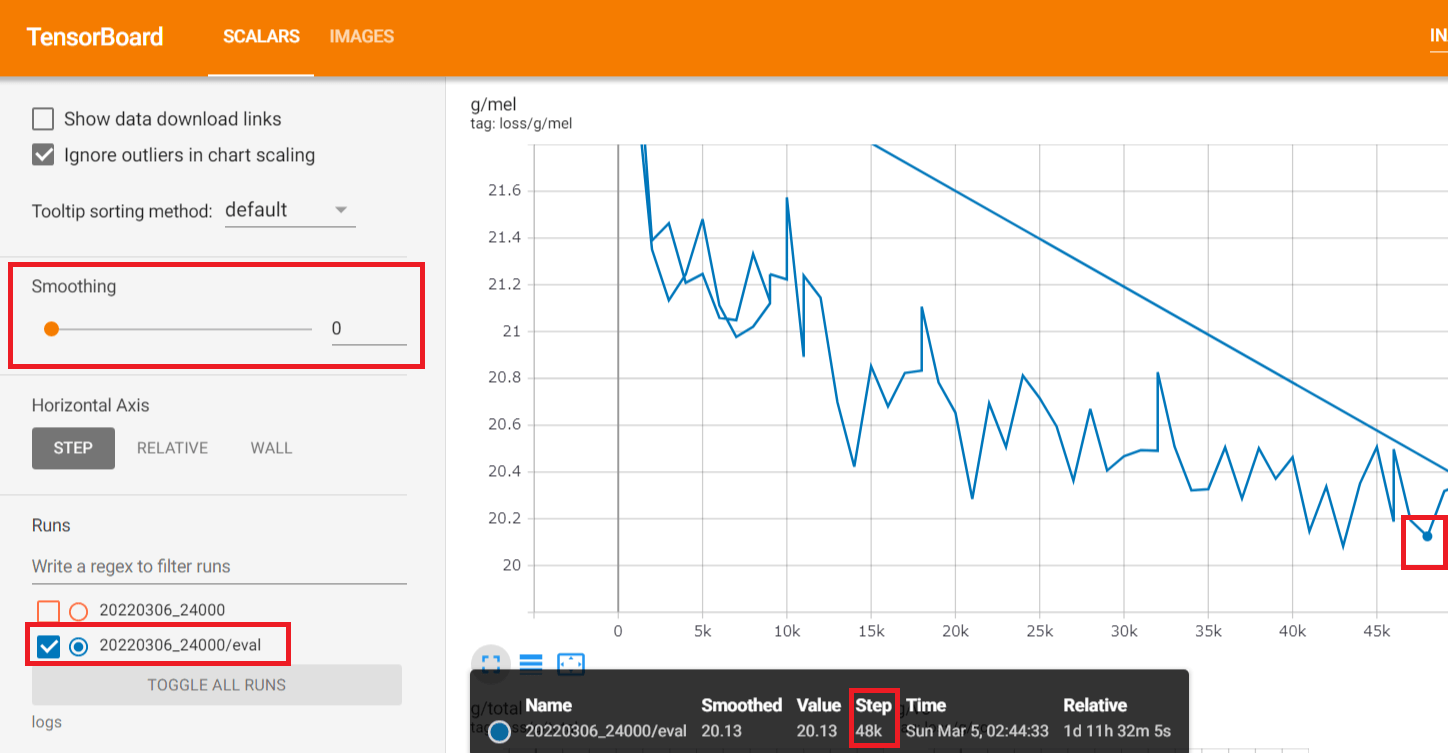
Task: Click the 20220306_24000/eval run name text
Action: (180, 645)
